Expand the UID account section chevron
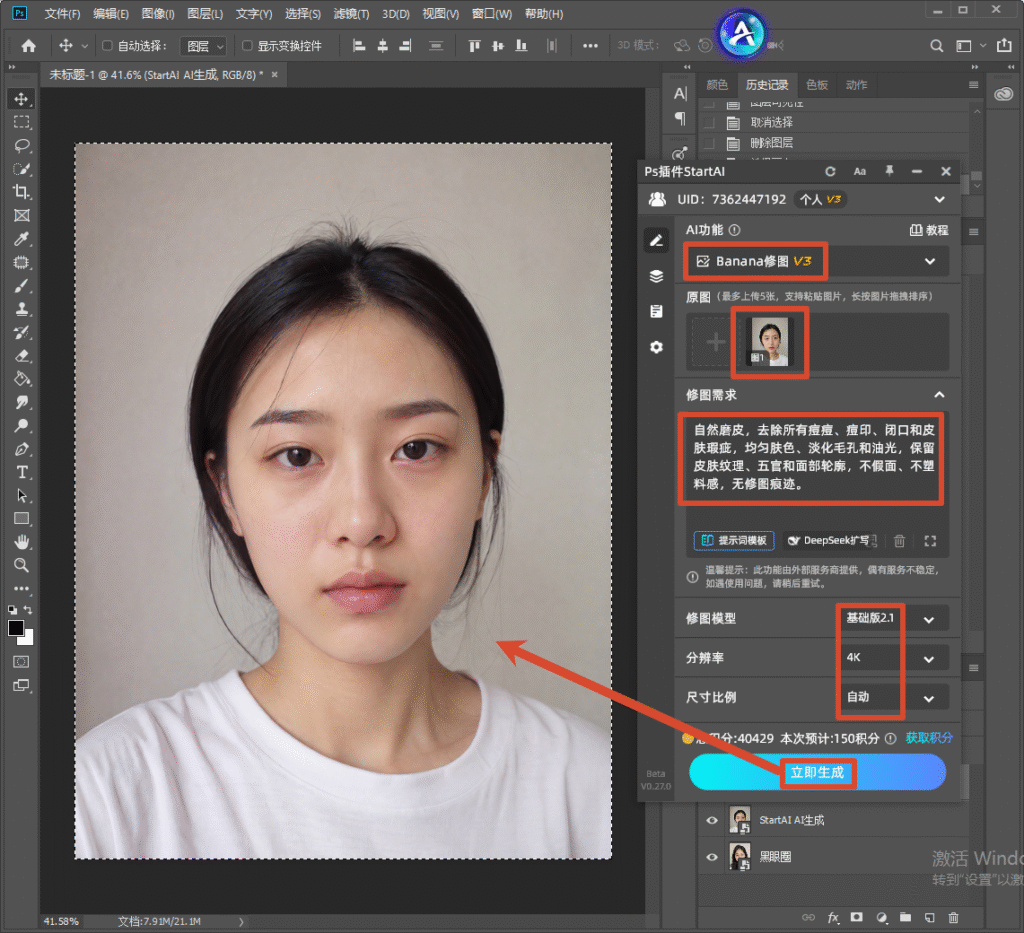1024x933 pixels. (x=939, y=199)
